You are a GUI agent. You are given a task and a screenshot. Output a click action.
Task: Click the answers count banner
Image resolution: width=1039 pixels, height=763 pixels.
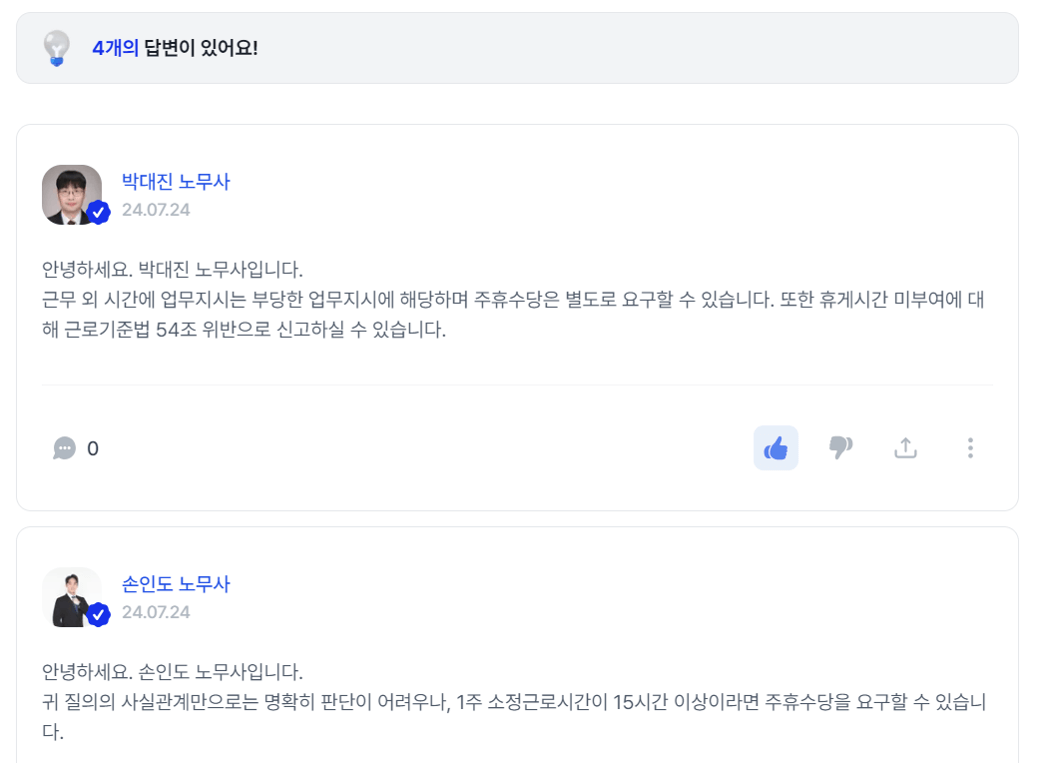pyautogui.click(x=519, y=45)
